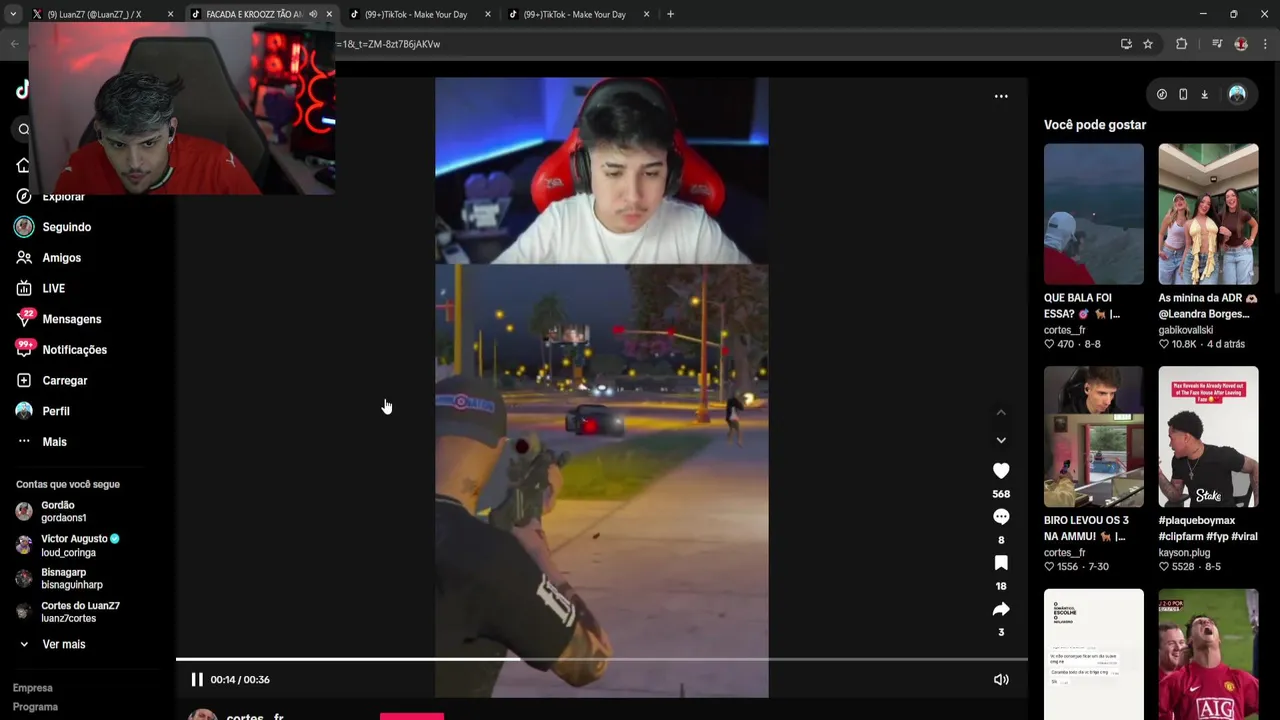Viewport: 1280px width, 720px height.
Task: Click the Você pode gostar heading
Action: point(1095,125)
